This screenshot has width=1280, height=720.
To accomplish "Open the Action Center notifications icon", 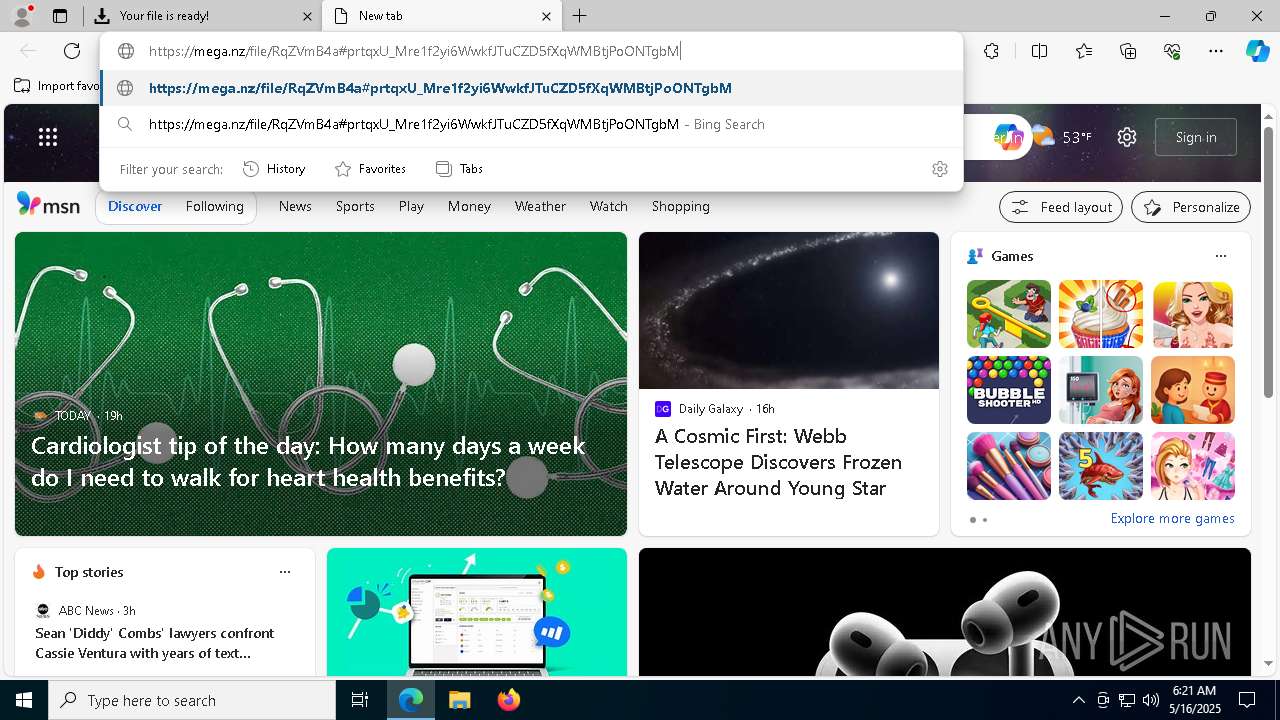I will point(1247,700).
